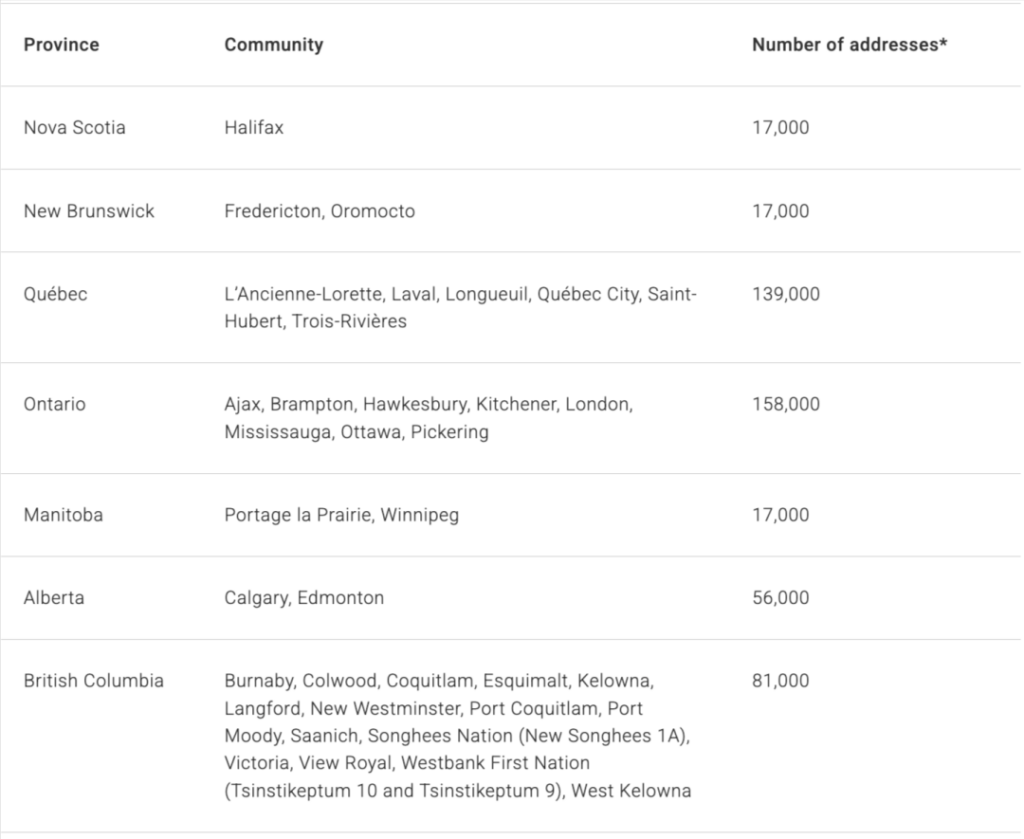Click the Québec province cell
This screenshot has height=839, width=1024.
coord(56,294)
